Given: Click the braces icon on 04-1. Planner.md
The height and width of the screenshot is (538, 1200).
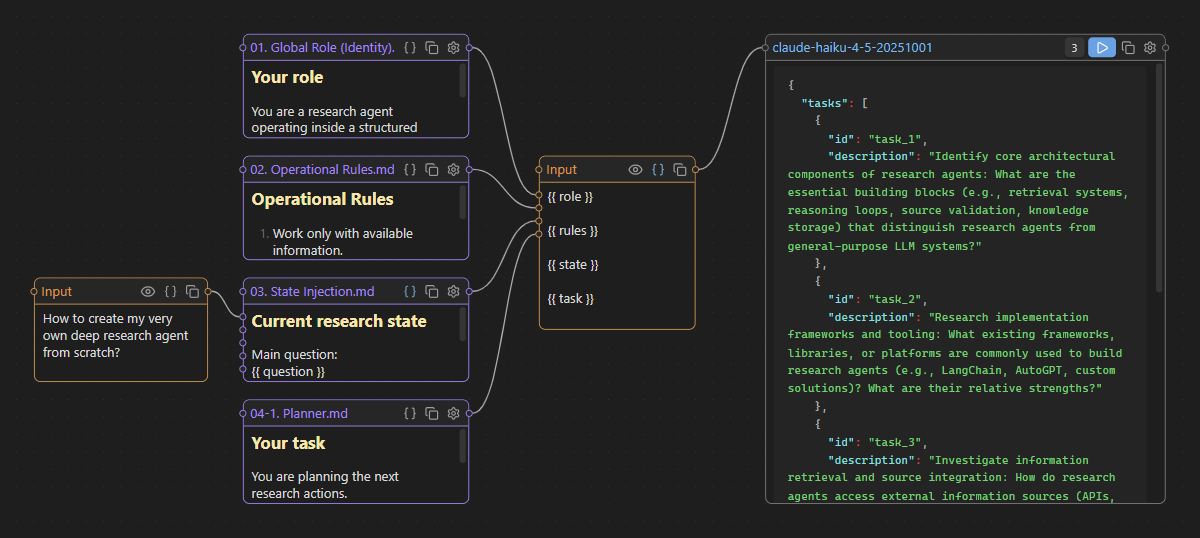Looking at the screenshot, I should point(410,413).
